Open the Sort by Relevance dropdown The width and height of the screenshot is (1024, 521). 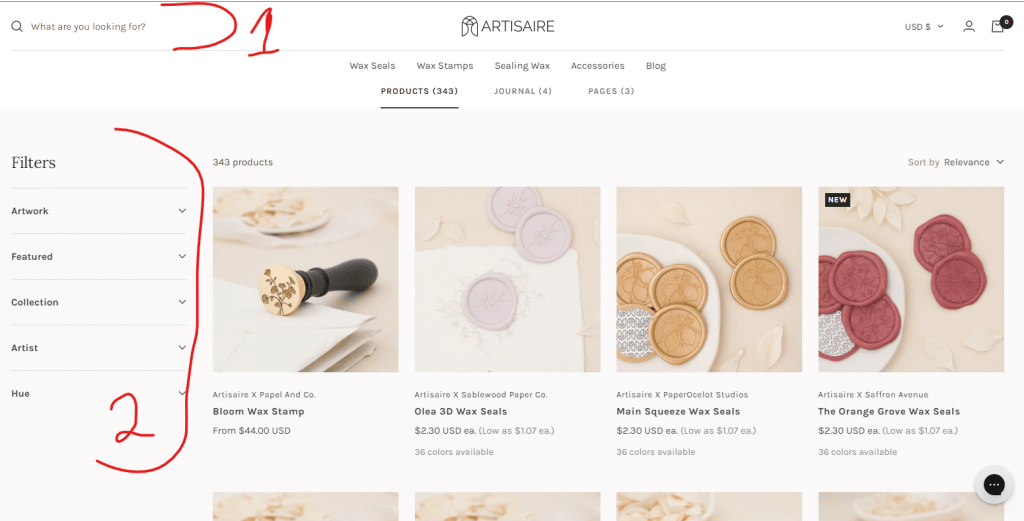[x=956, y=162]
